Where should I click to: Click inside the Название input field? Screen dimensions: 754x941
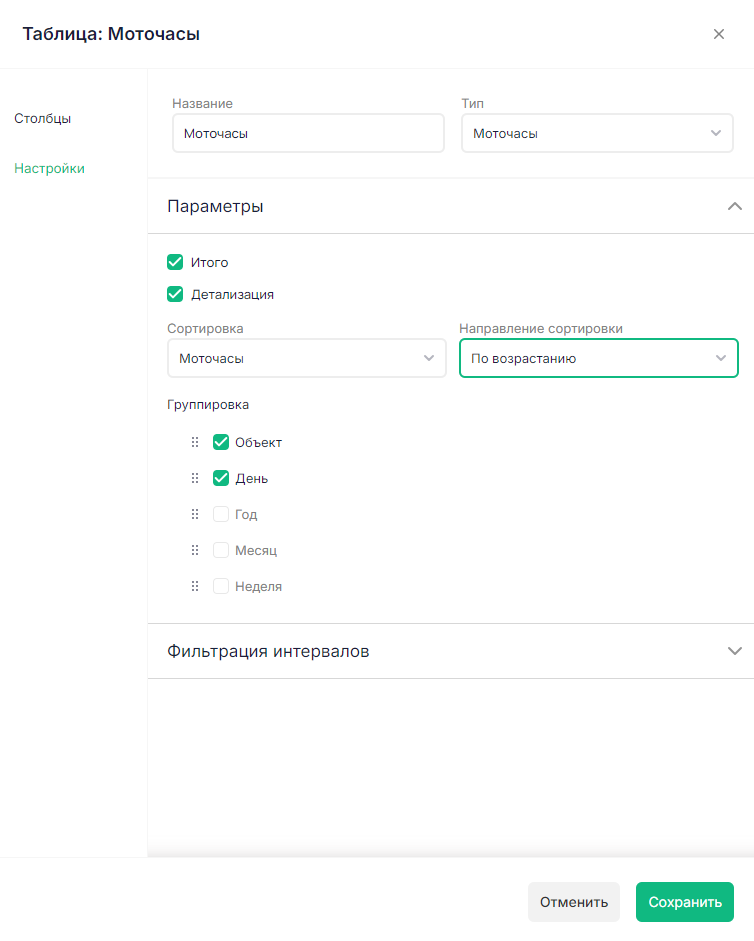click(308, 133)
